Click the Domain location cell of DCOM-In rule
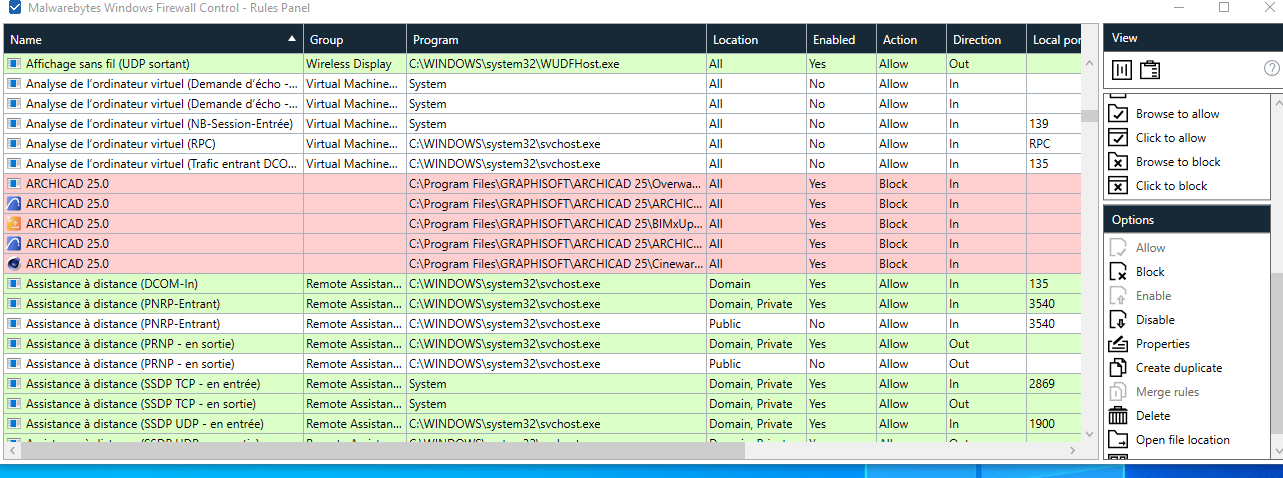1283x478 pixels. tap(755, 284)
